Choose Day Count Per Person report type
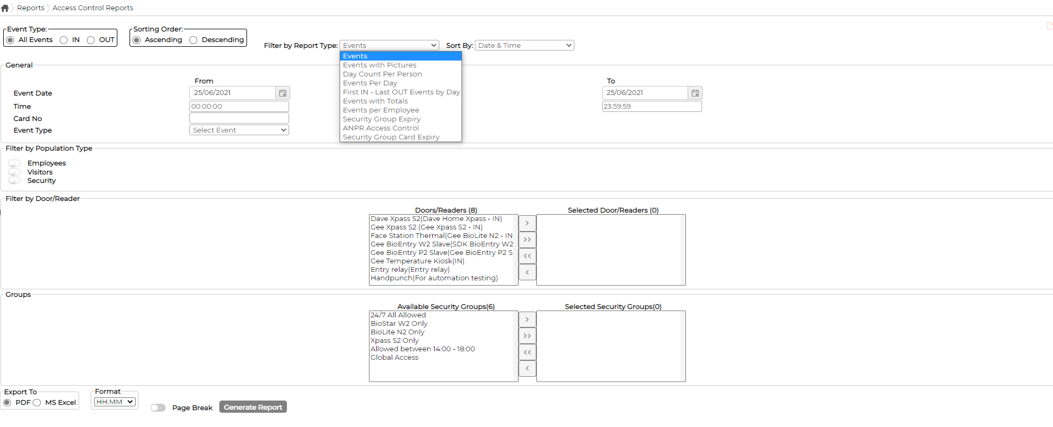 click(401, 74)
